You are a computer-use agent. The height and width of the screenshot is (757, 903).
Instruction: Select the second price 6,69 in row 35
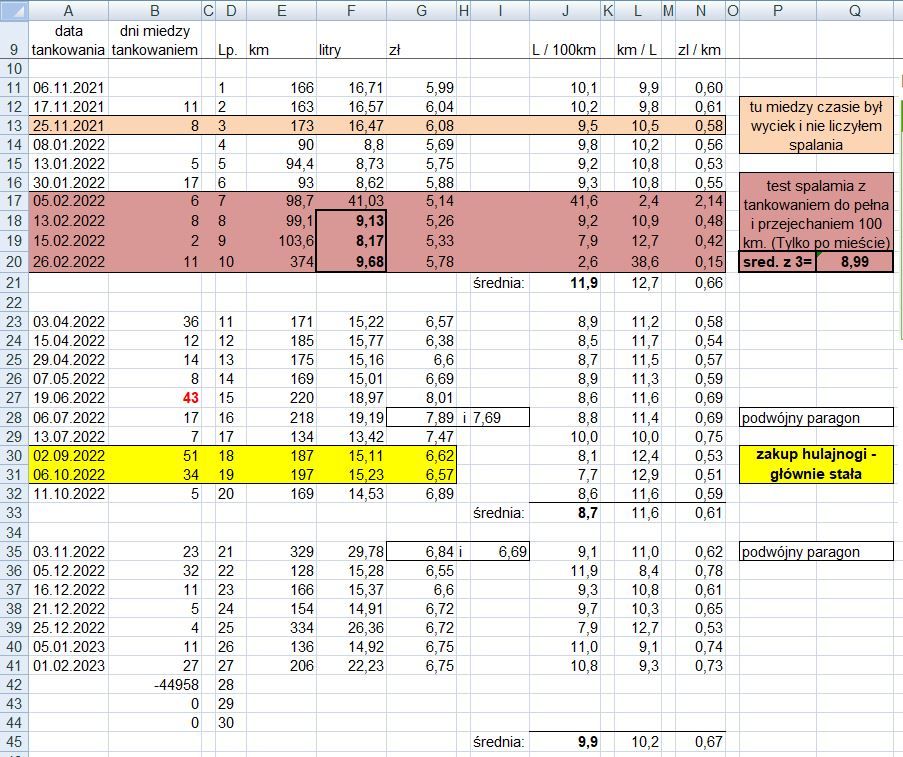(x=499, y=551)
